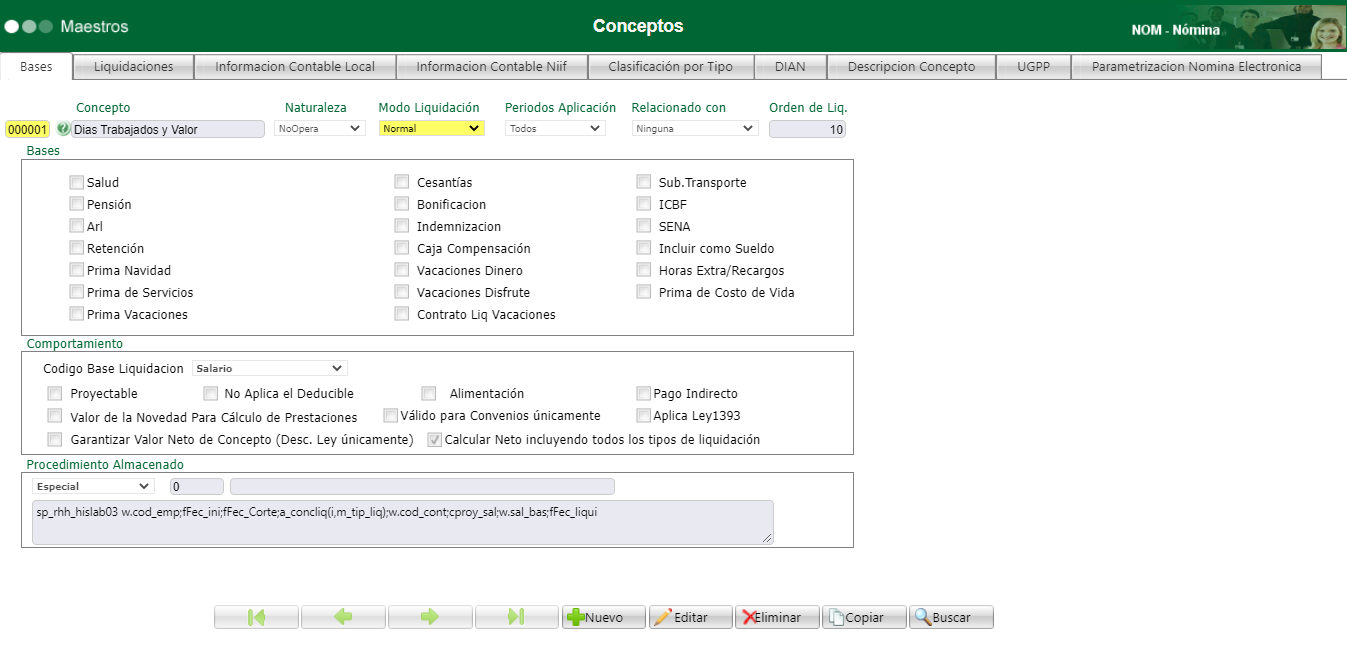Go to the next record arrow
1347x654 pixels.
[x=430, y=617]
